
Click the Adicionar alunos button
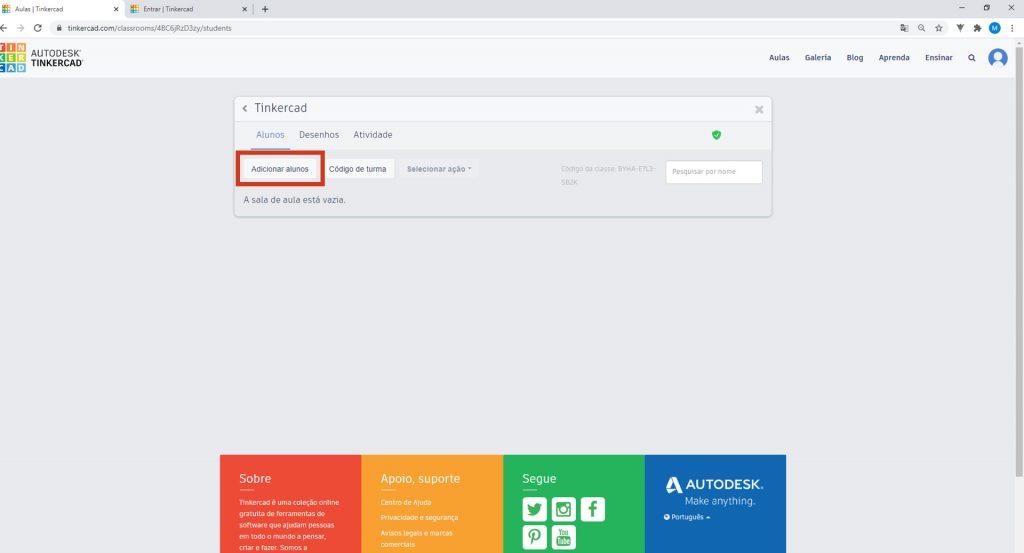280,169
